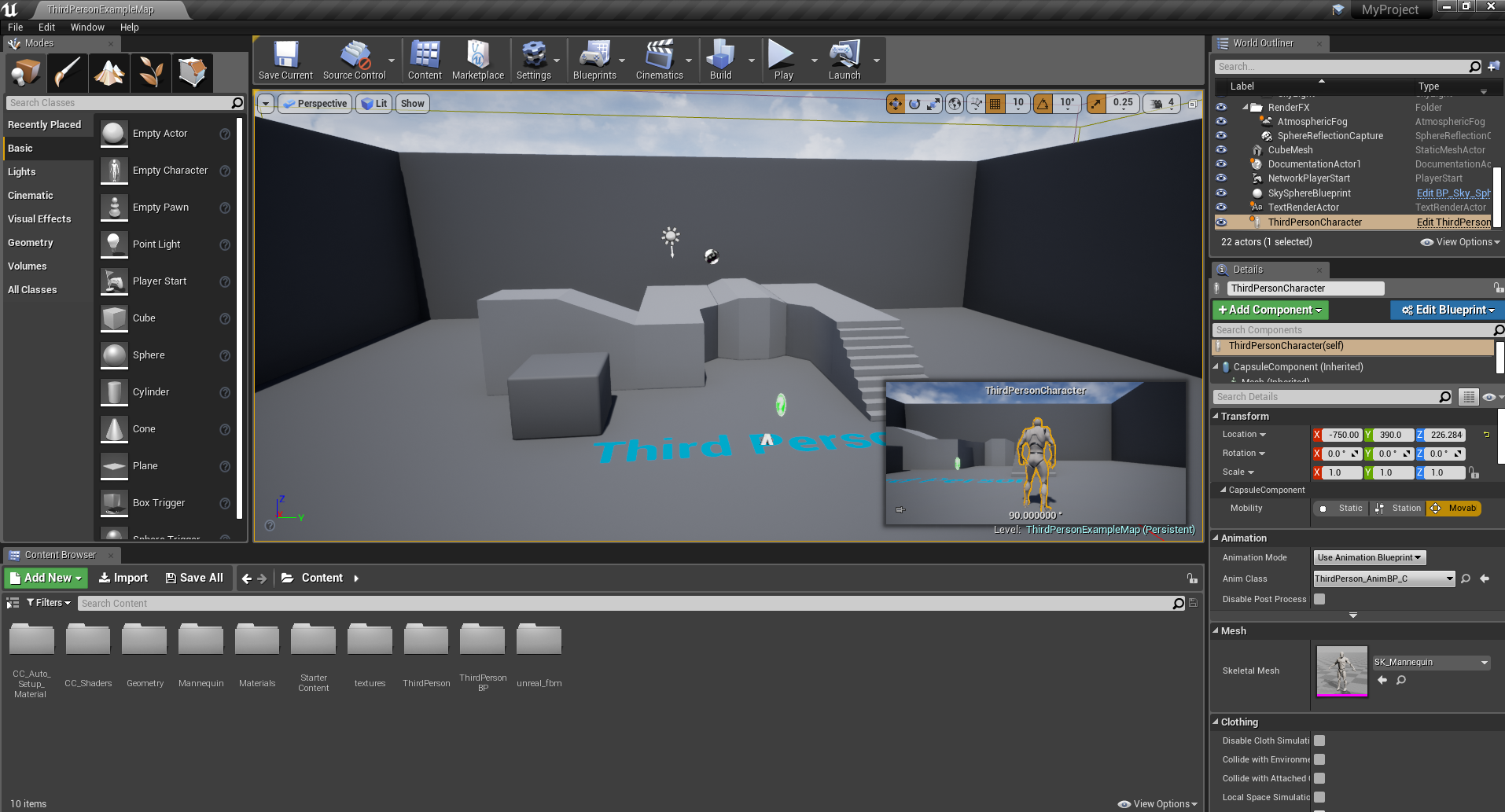Toggle visibility of TextRenderActor in outliner
This screenshot has width=1505, height=812.
click(1221, 208)
